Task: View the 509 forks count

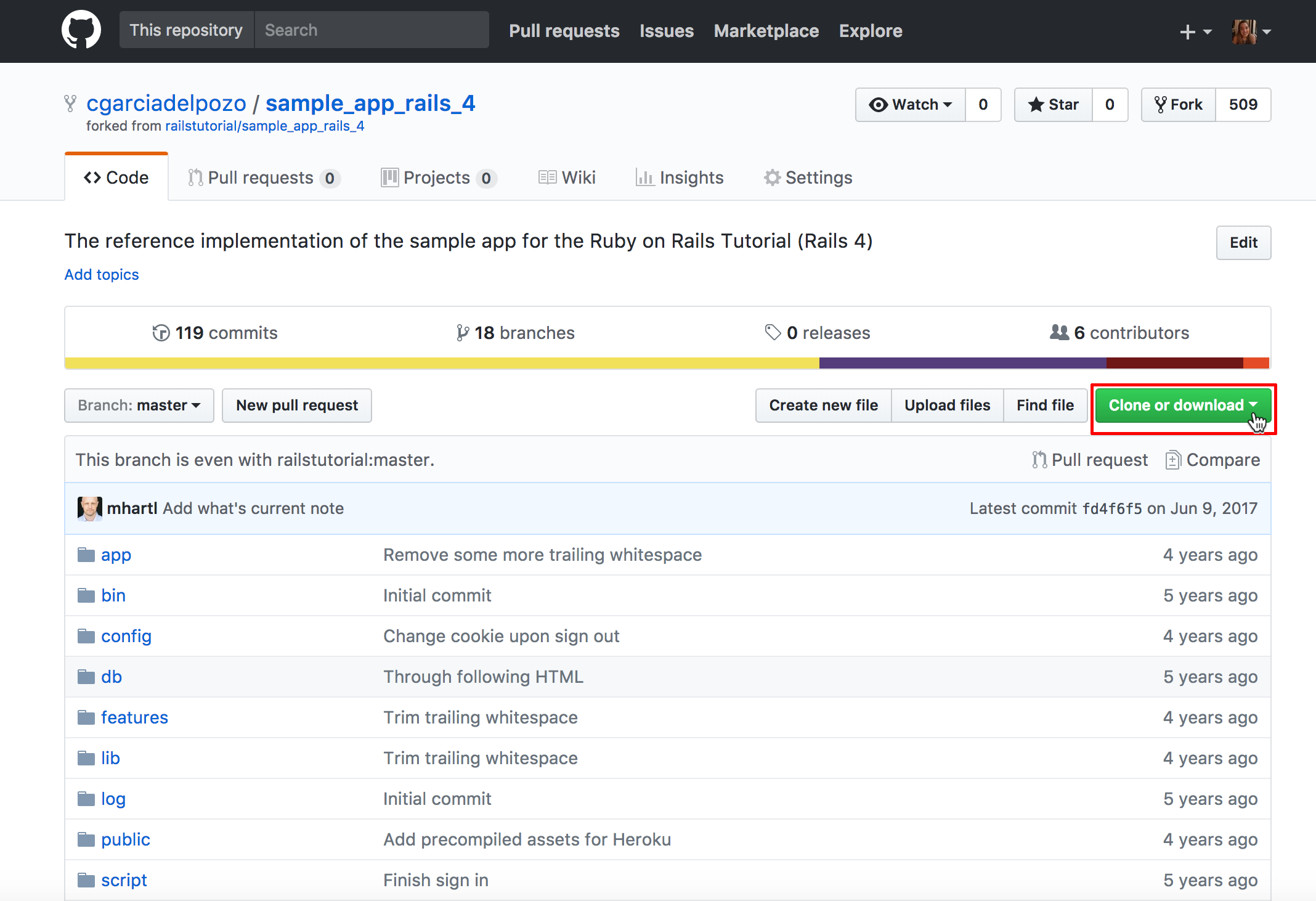Action: [1243, 105]
